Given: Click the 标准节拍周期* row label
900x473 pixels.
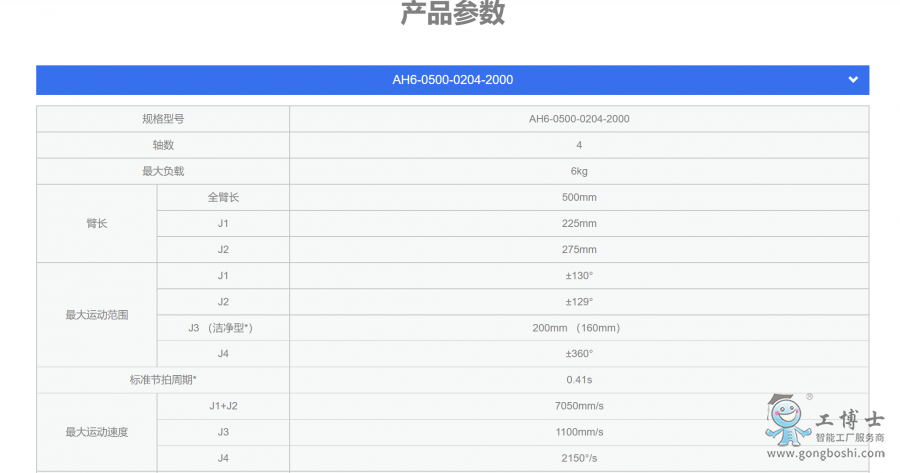Looking at the screenshot, I should (x=163, y=380).
